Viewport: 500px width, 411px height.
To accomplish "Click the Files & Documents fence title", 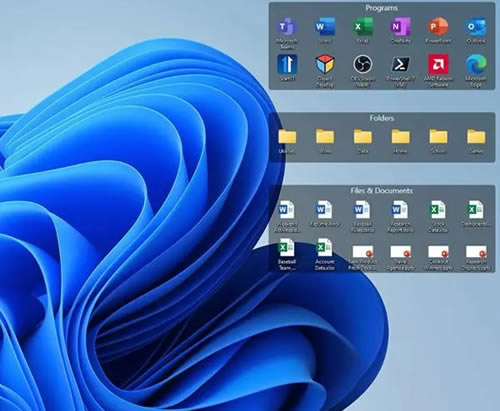I will [382, 191].
